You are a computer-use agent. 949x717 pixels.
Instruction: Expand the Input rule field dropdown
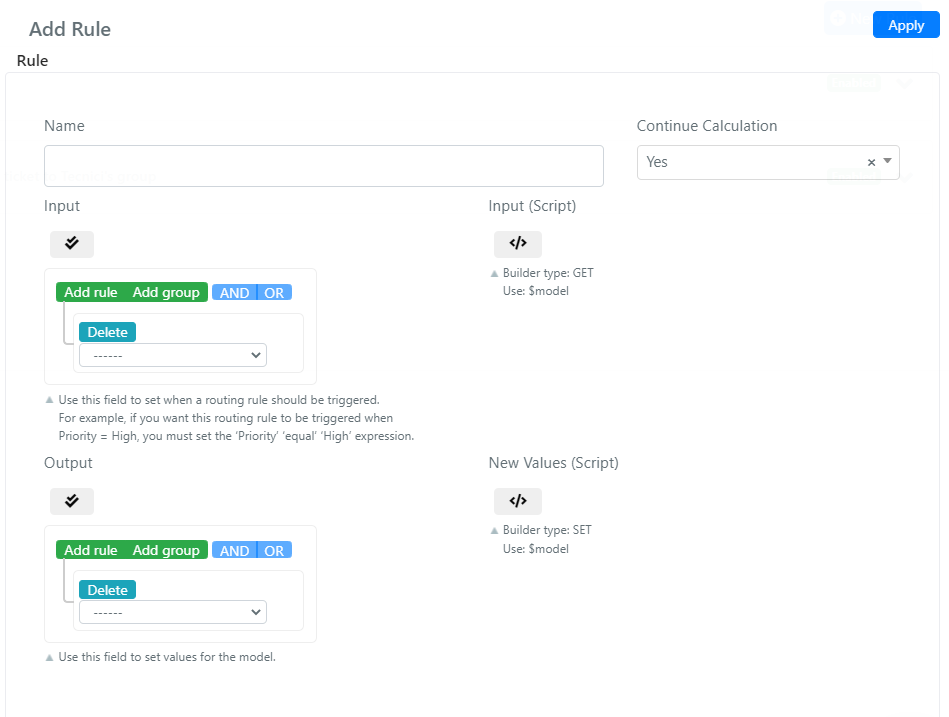[x=173, y=355]
